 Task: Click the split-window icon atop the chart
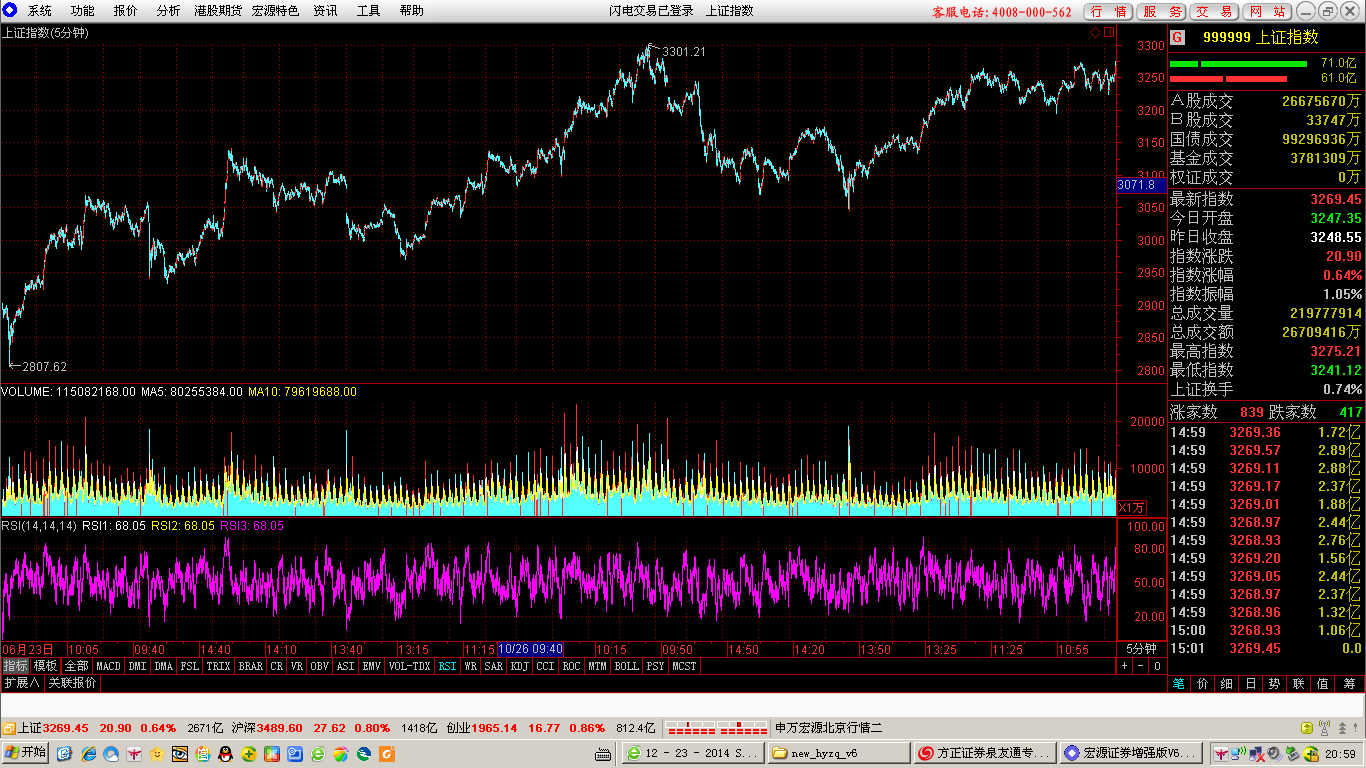[x=1109, y=32]
